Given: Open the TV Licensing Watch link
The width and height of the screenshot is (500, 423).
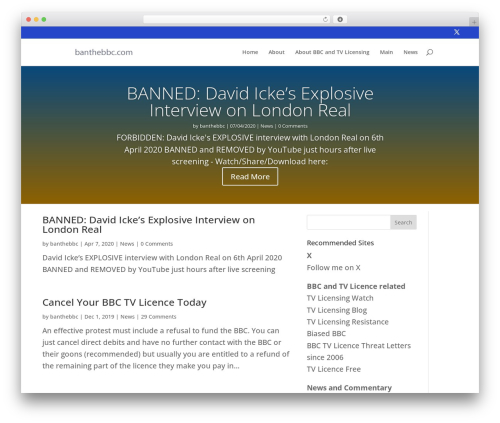Looking at the screenshot, I should point(340,298).
